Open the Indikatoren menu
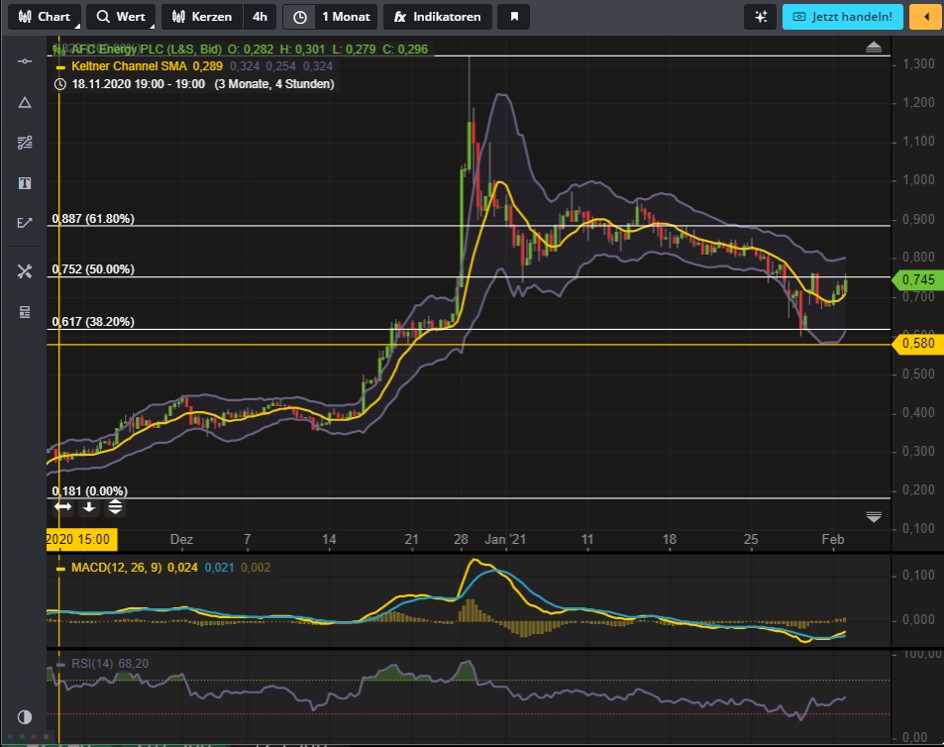This screenshot has height=747, width=944. [x=437, y=17]
